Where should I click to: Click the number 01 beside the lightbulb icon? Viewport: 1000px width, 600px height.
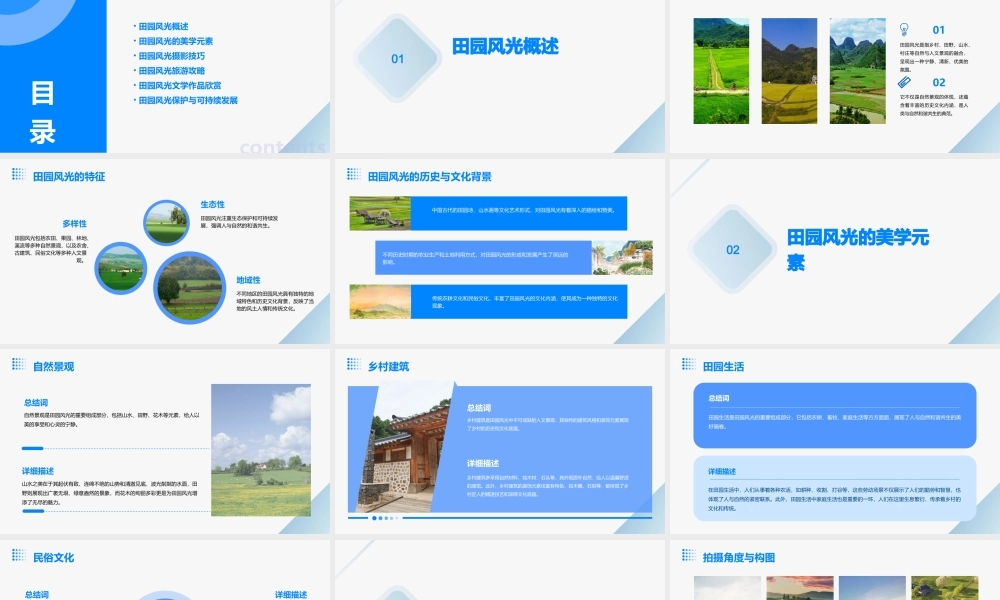click(938, 30)
